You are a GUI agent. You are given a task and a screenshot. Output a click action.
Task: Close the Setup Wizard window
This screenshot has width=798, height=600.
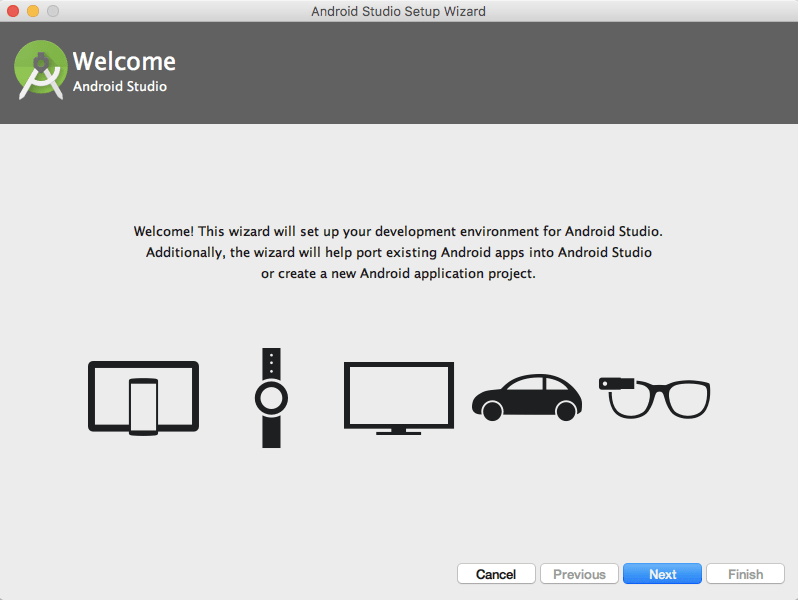pyautogui.click(x=13, y=11)
